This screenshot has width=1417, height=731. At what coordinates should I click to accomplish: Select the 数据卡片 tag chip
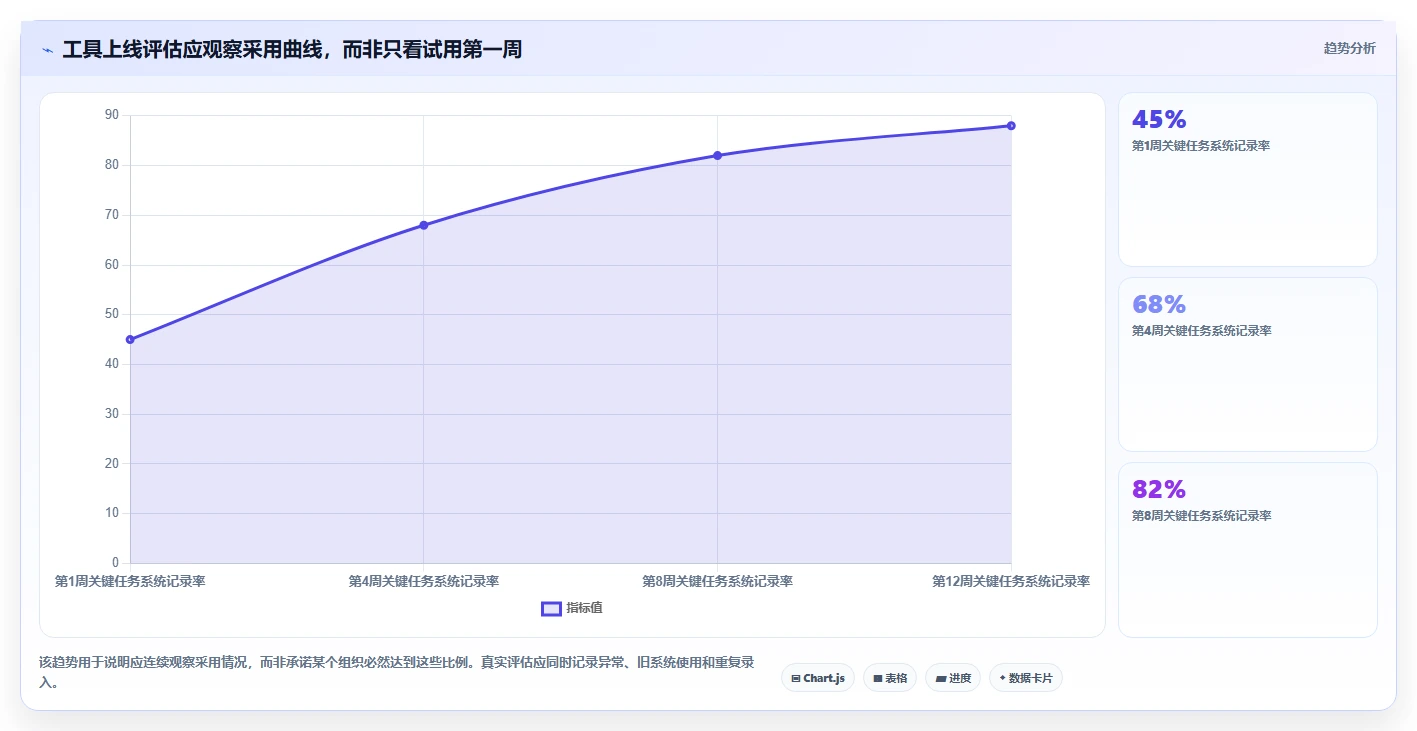[x=1026, y=678]
